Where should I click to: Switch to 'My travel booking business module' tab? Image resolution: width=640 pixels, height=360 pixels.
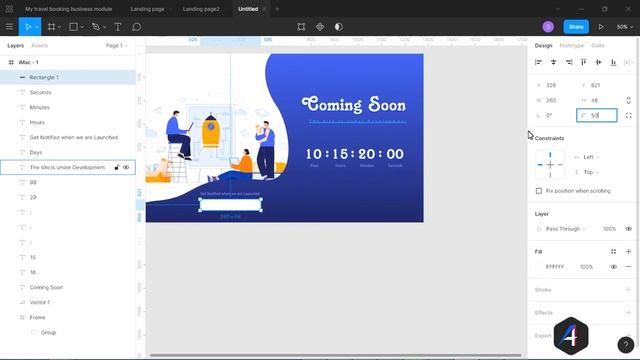coord(69,9)
